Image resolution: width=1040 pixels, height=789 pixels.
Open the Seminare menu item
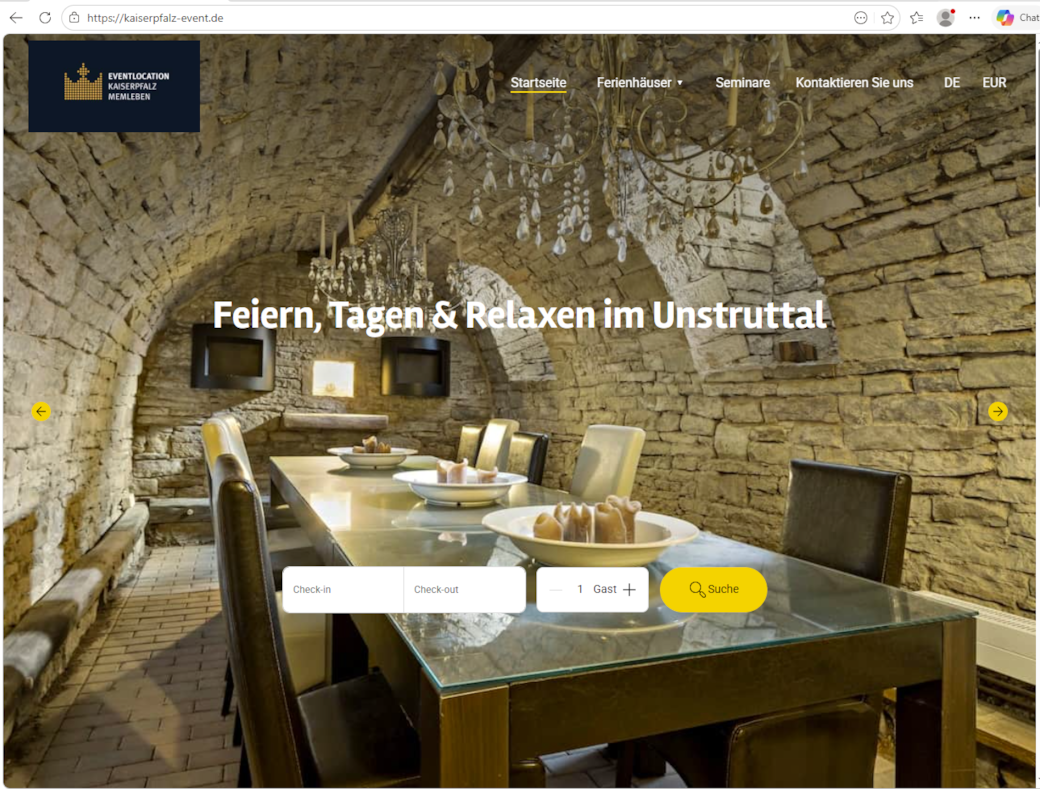pos(742,83)
